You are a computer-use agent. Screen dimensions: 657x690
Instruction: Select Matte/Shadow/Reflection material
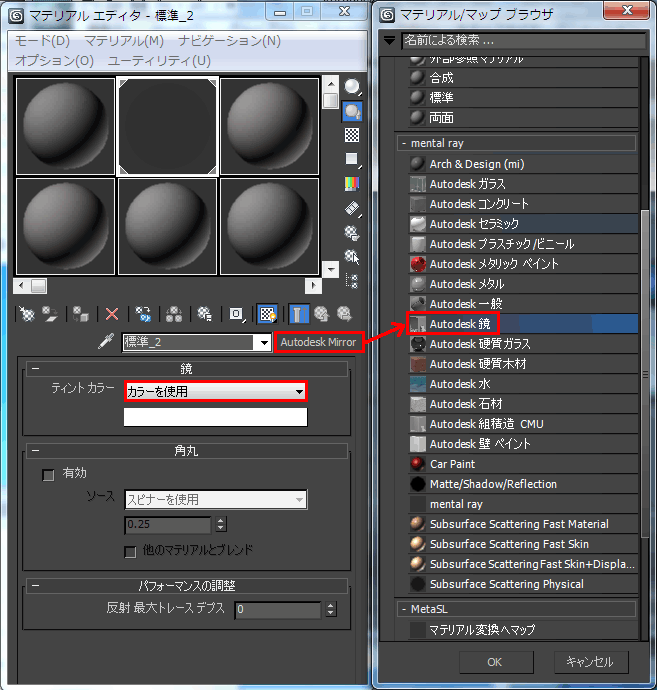524,484
